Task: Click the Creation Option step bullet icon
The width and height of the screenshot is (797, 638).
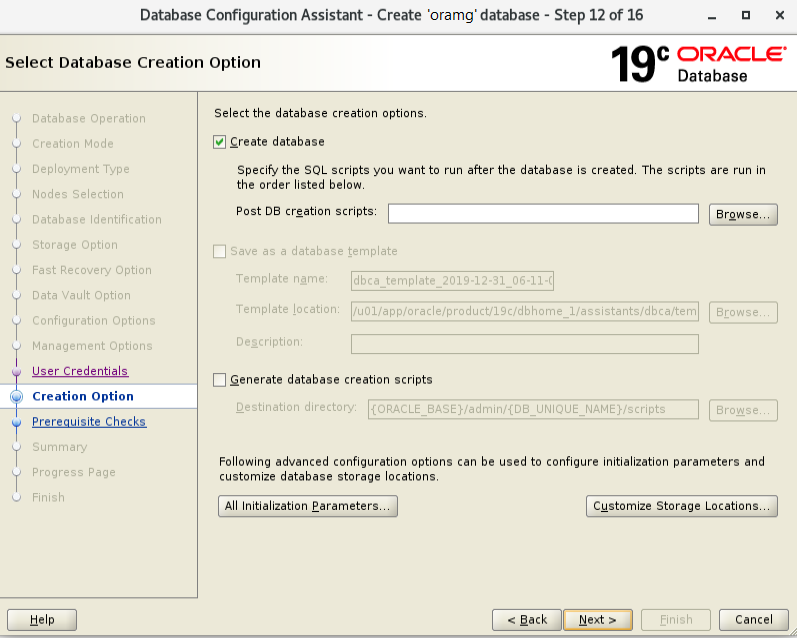Action: coord(17,397)
